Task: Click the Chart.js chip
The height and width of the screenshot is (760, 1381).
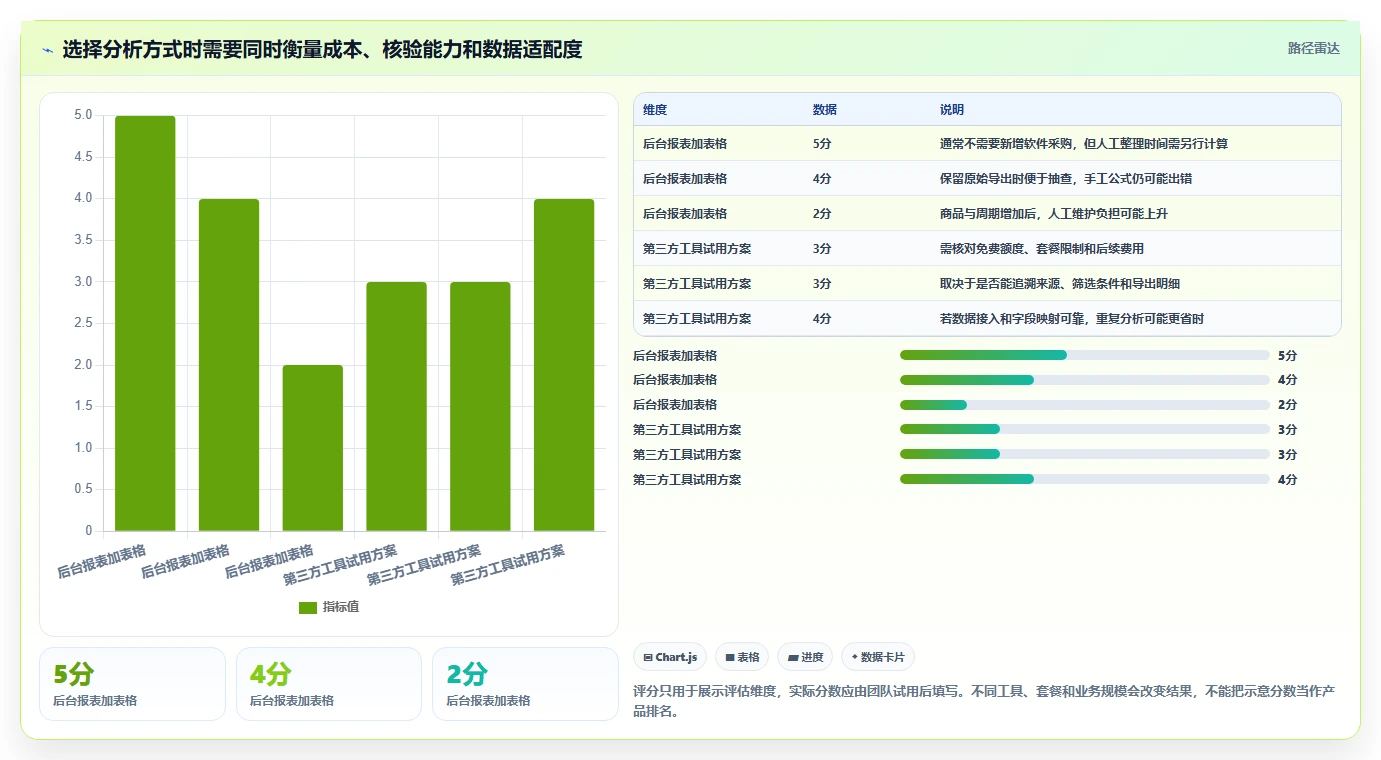Action: [x=670, y=657]
